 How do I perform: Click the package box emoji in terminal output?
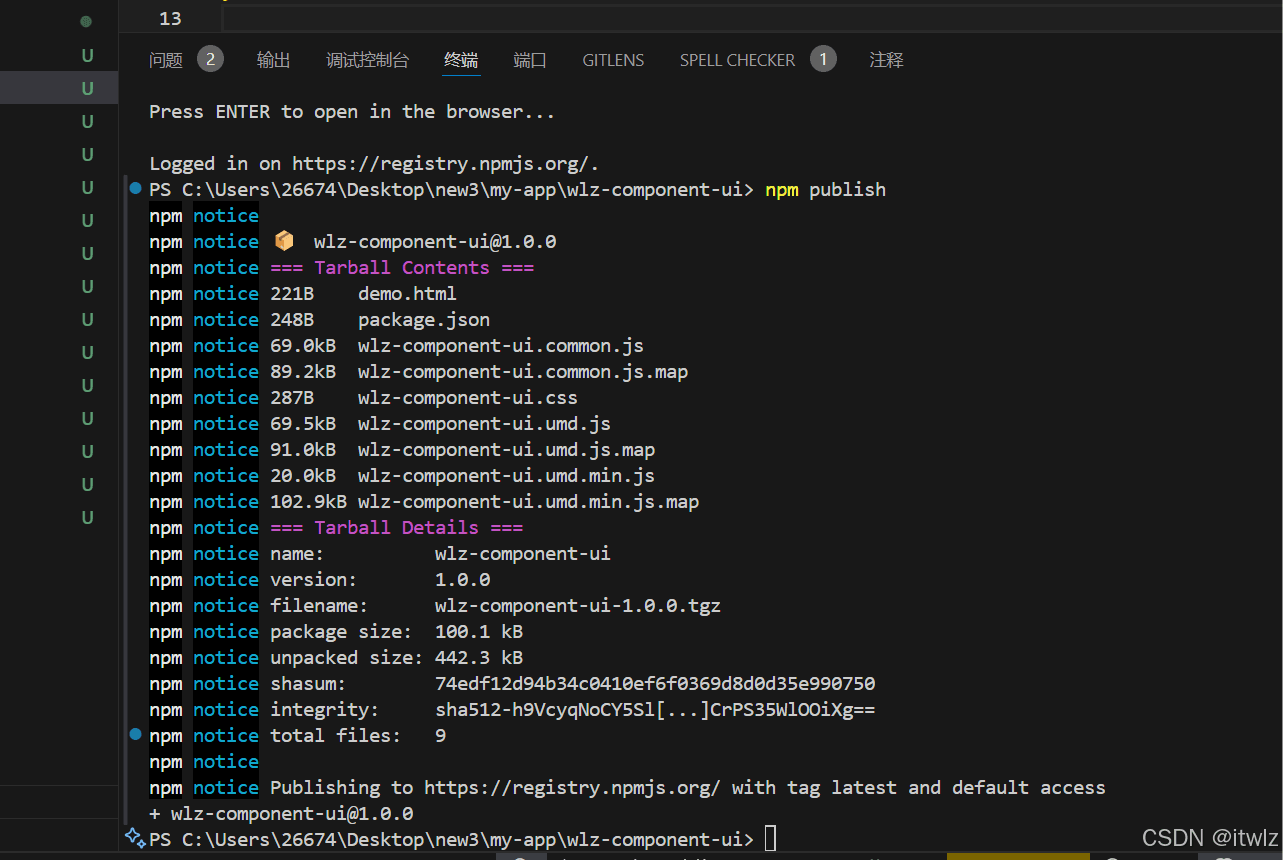point(284,241)
